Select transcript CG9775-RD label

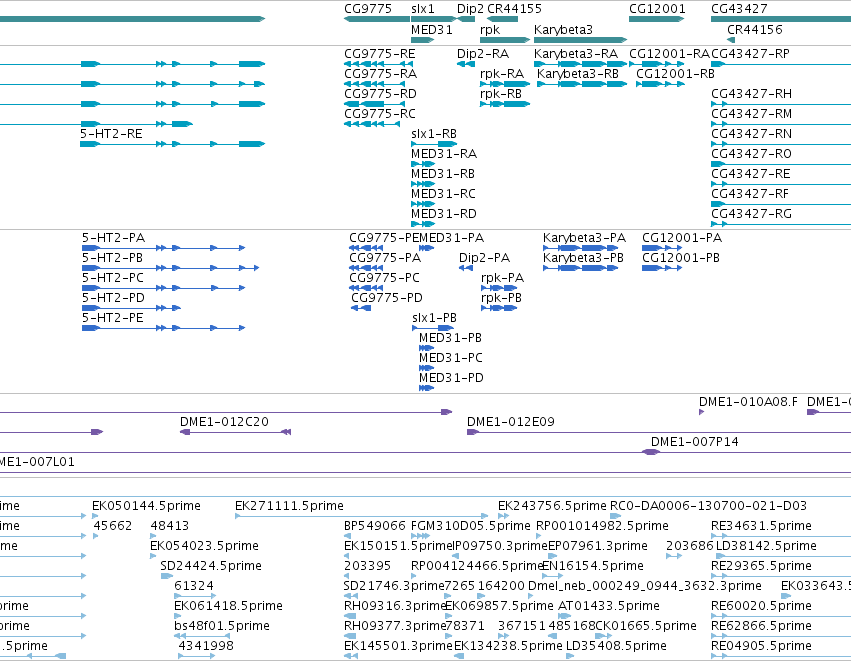coord(380,94)
